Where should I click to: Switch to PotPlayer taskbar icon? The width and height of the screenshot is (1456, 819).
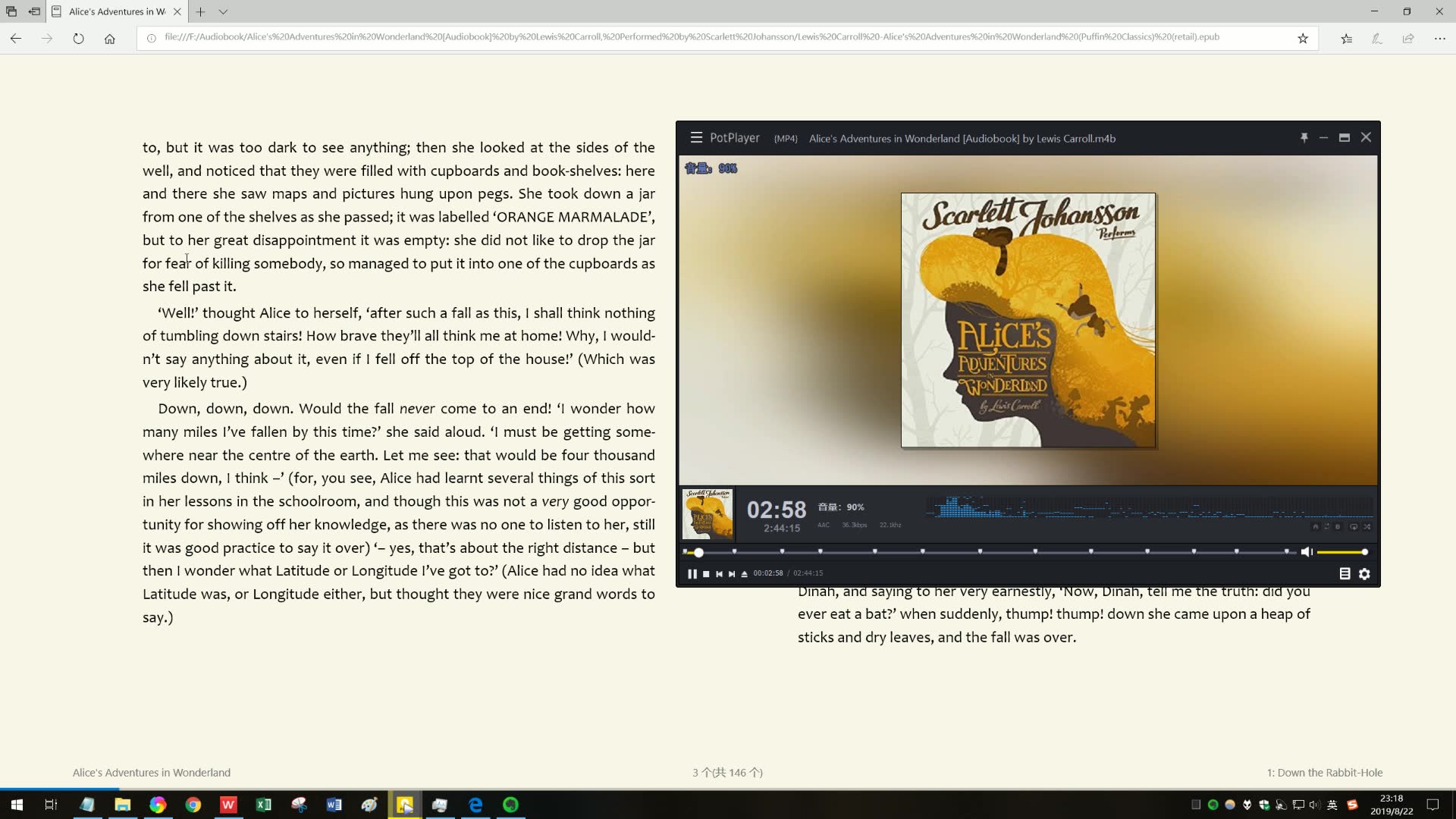(x=405, y=805)
